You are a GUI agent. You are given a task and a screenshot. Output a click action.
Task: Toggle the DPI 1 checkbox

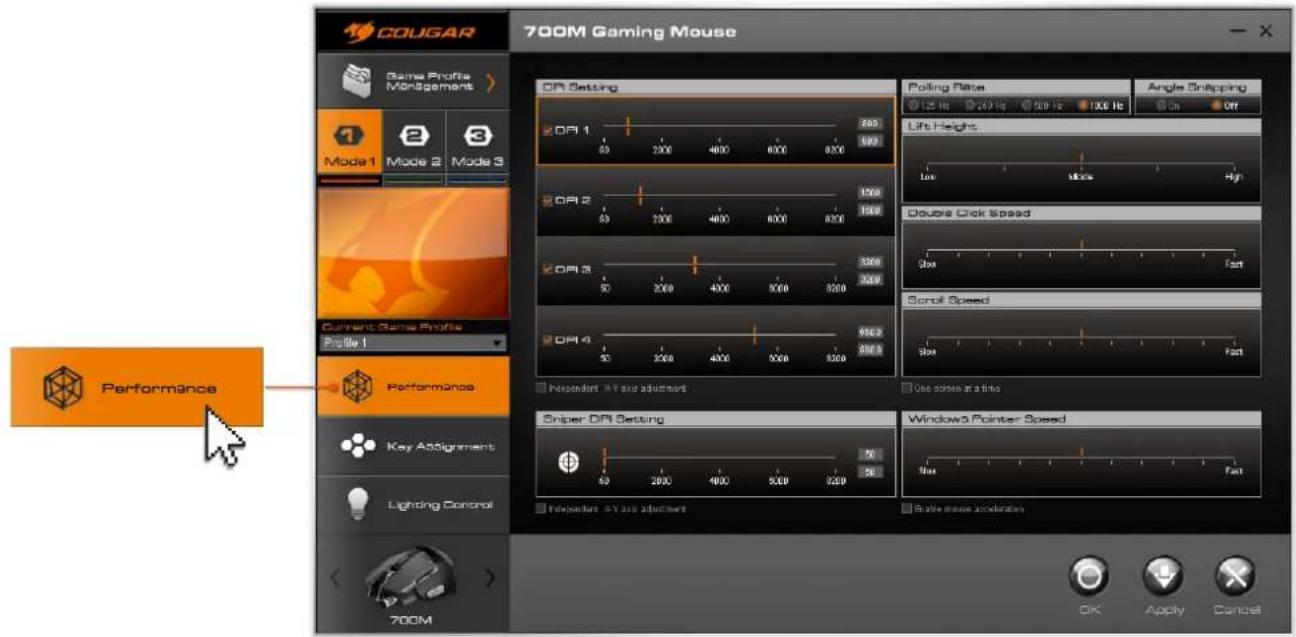547,130
